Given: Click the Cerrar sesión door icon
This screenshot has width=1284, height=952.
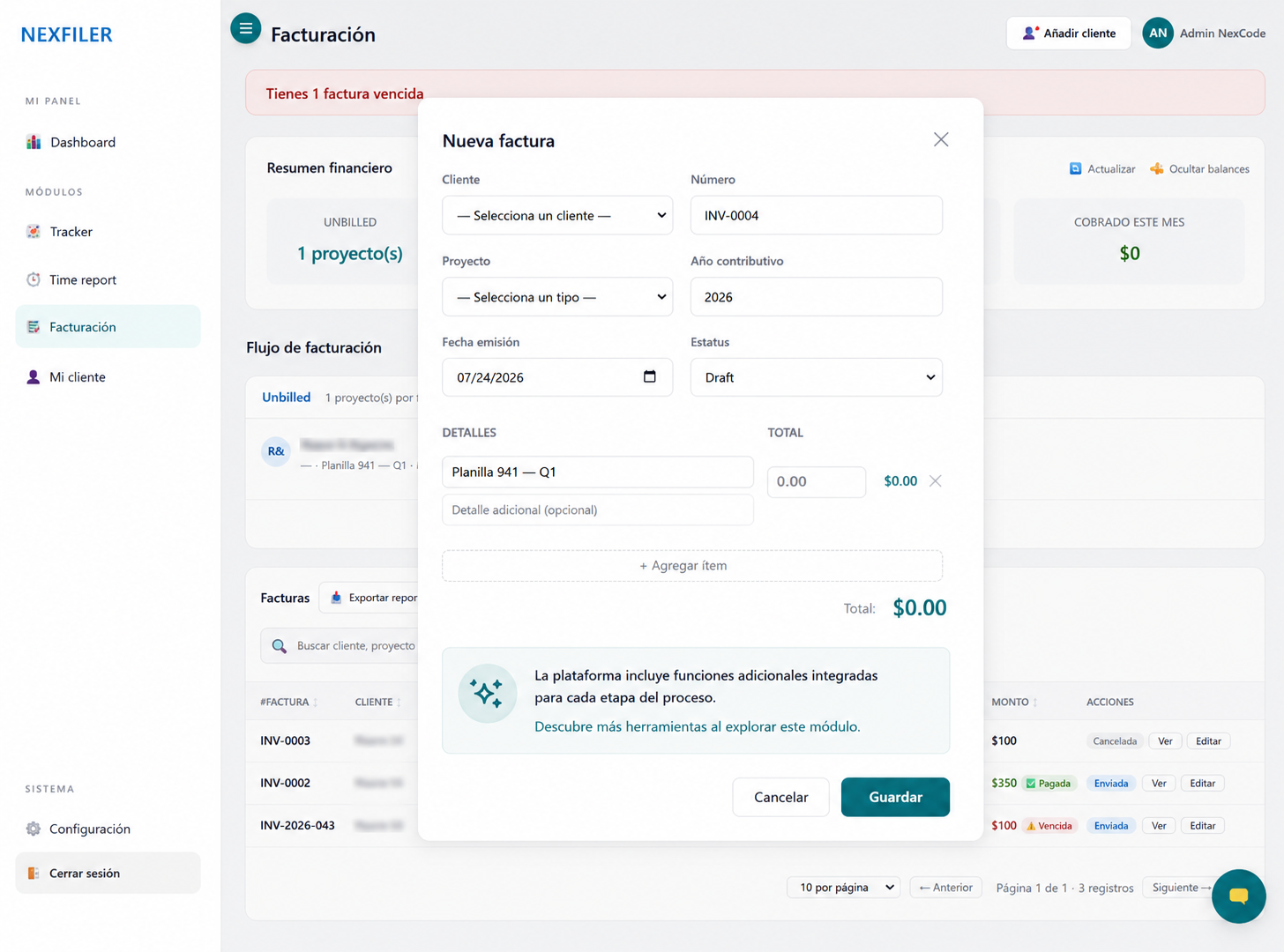Looking at the screenshot, I should coord(34,873).
